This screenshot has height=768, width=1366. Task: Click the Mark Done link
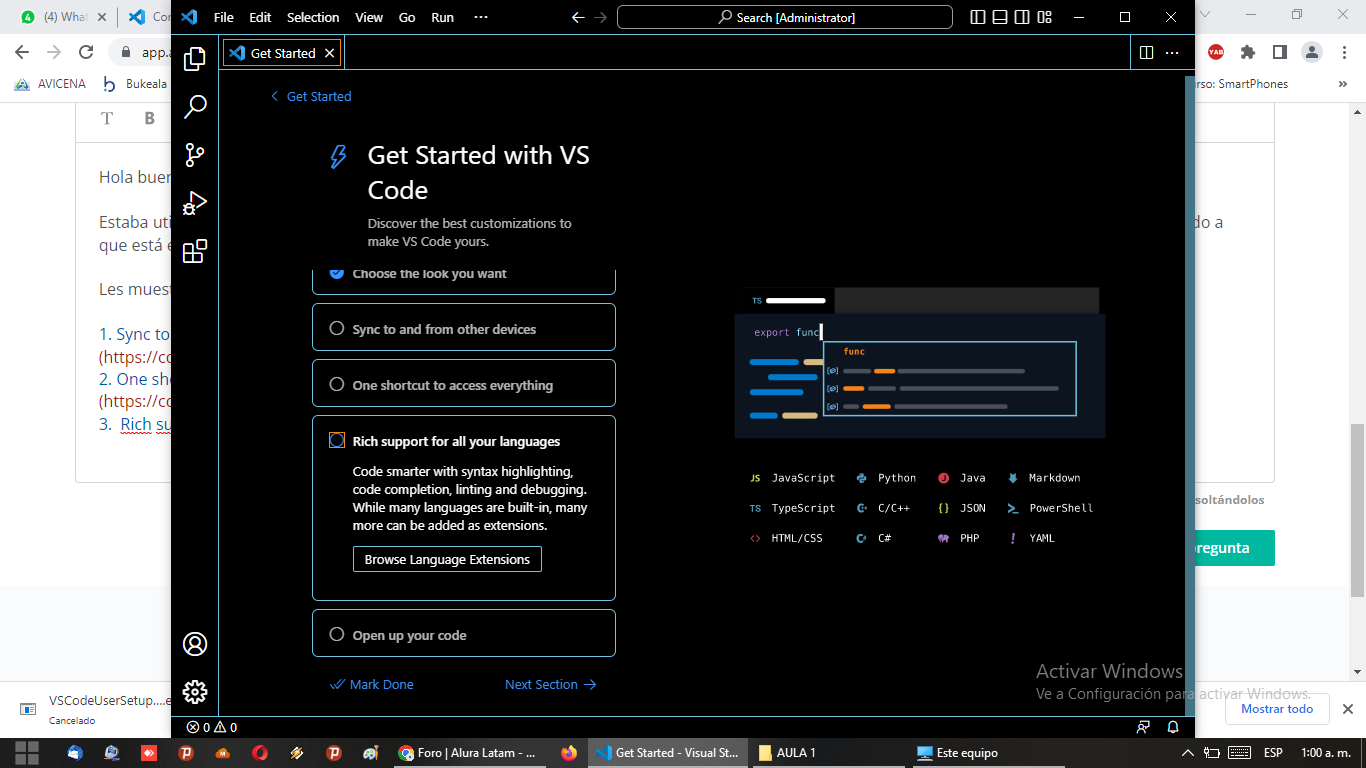click(x=372, y=684)
